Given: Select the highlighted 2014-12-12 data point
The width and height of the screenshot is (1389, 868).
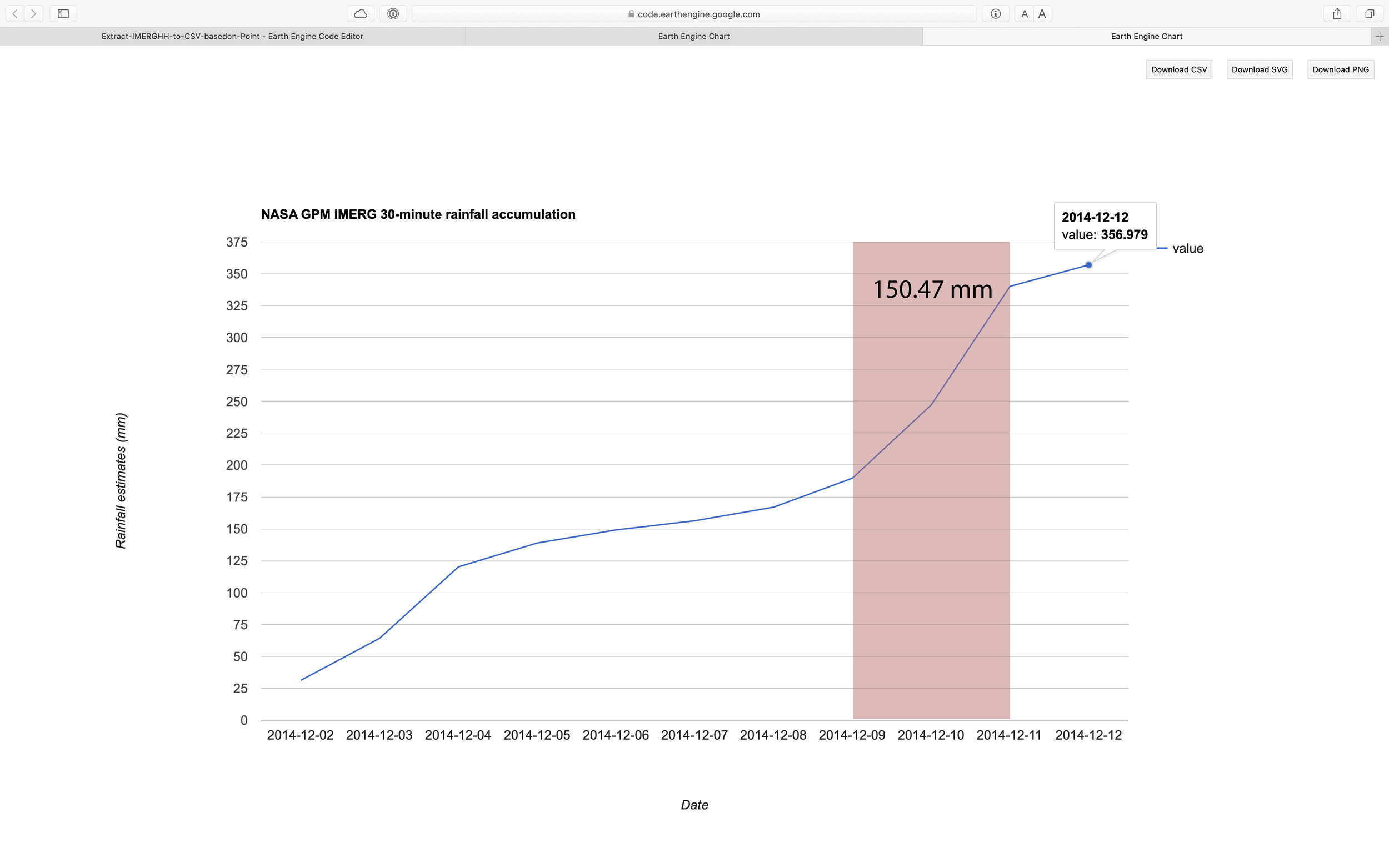Looking at the screenshot, I should point(1088,265).
